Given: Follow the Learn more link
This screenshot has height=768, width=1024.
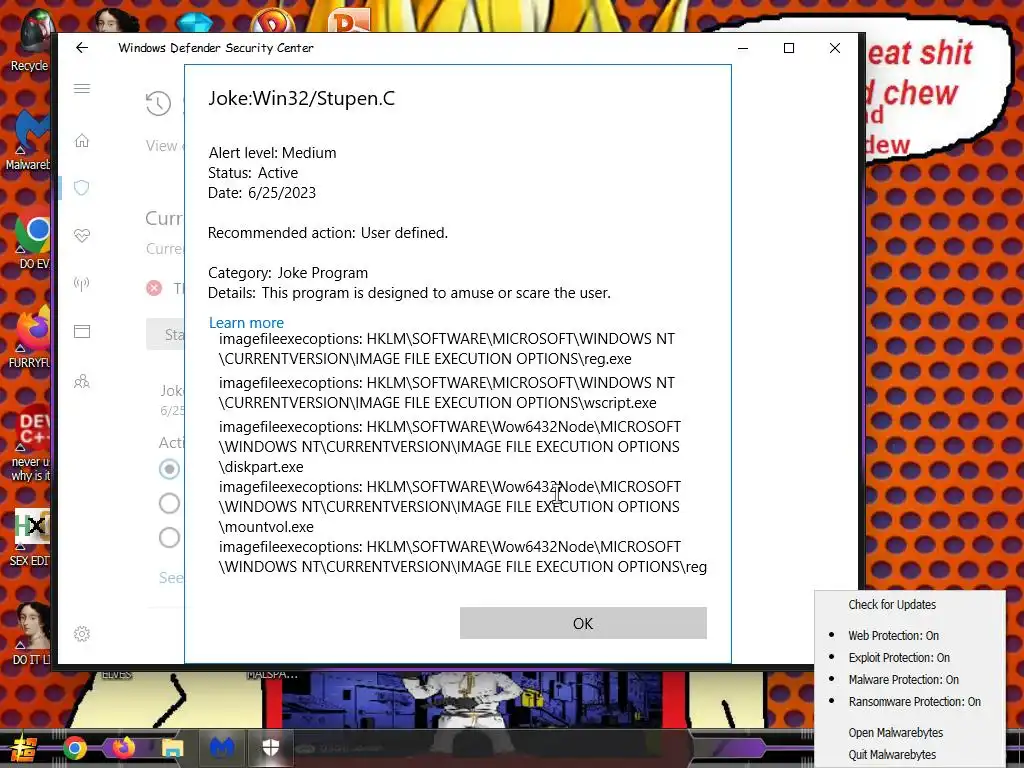Looking at the screenshot, I should (x=246, y=323).
